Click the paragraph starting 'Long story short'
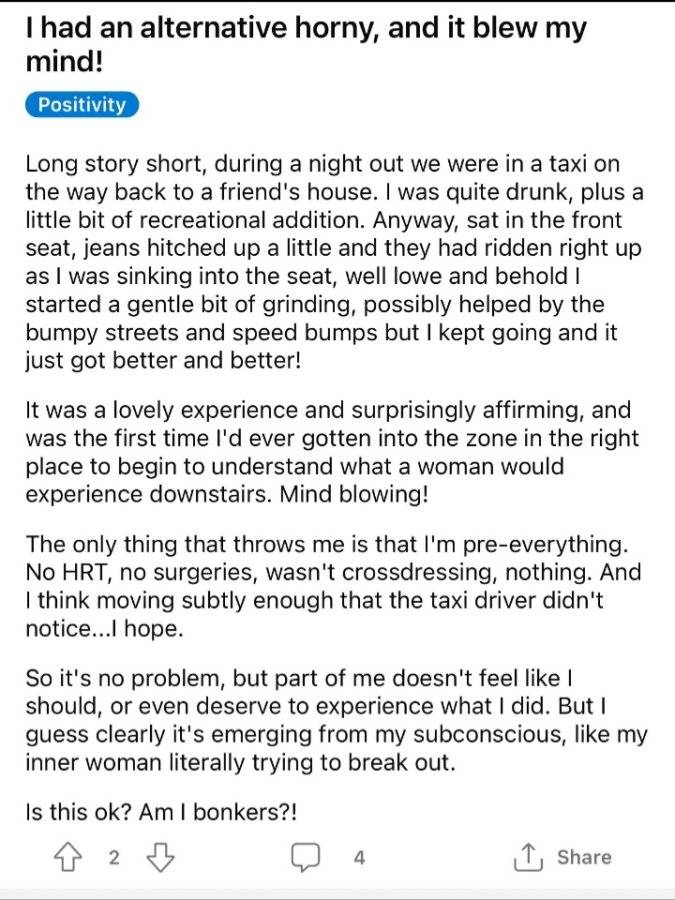This screenshot has width=675, height=900. click(335, 262)
